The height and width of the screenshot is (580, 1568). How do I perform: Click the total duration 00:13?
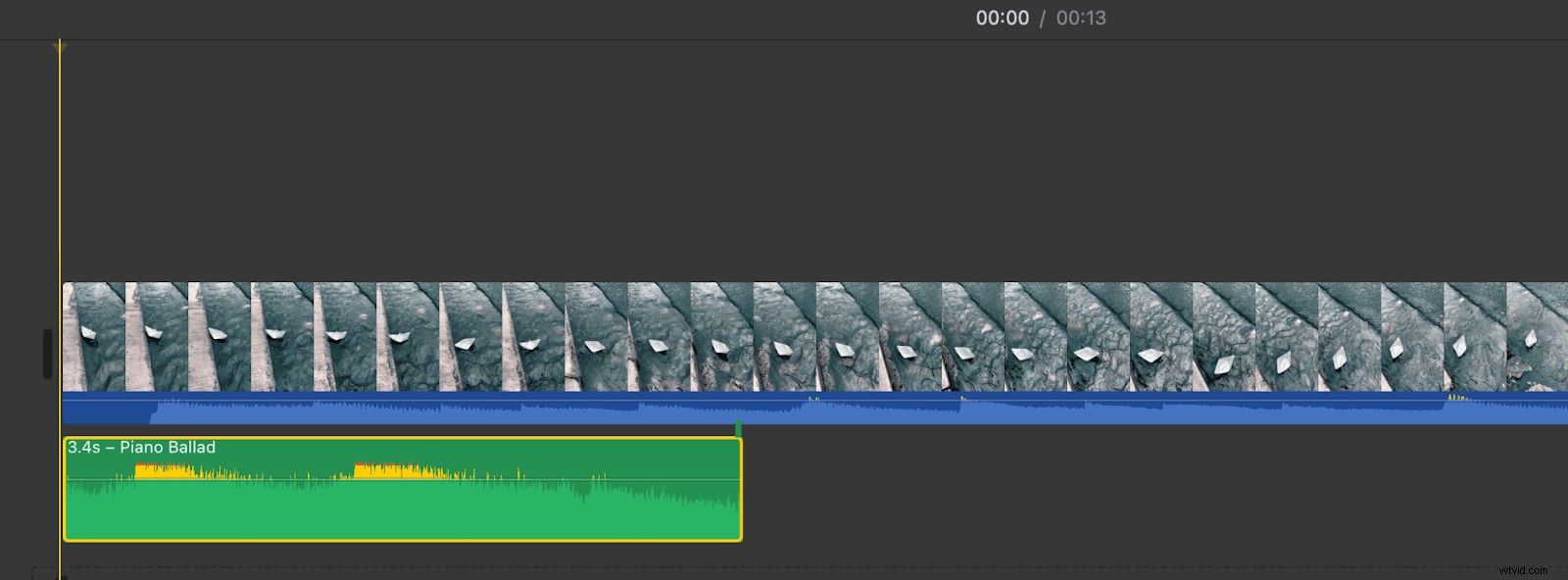[1081, 18]
